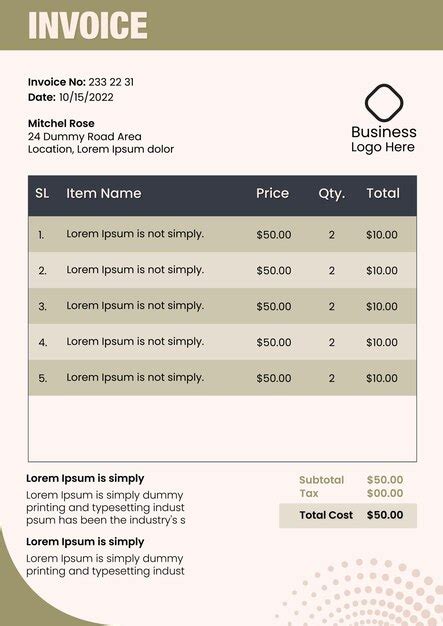Click the Business Logo Here text
The width and height of the screenshot is (443, 626).
point(384,139)
